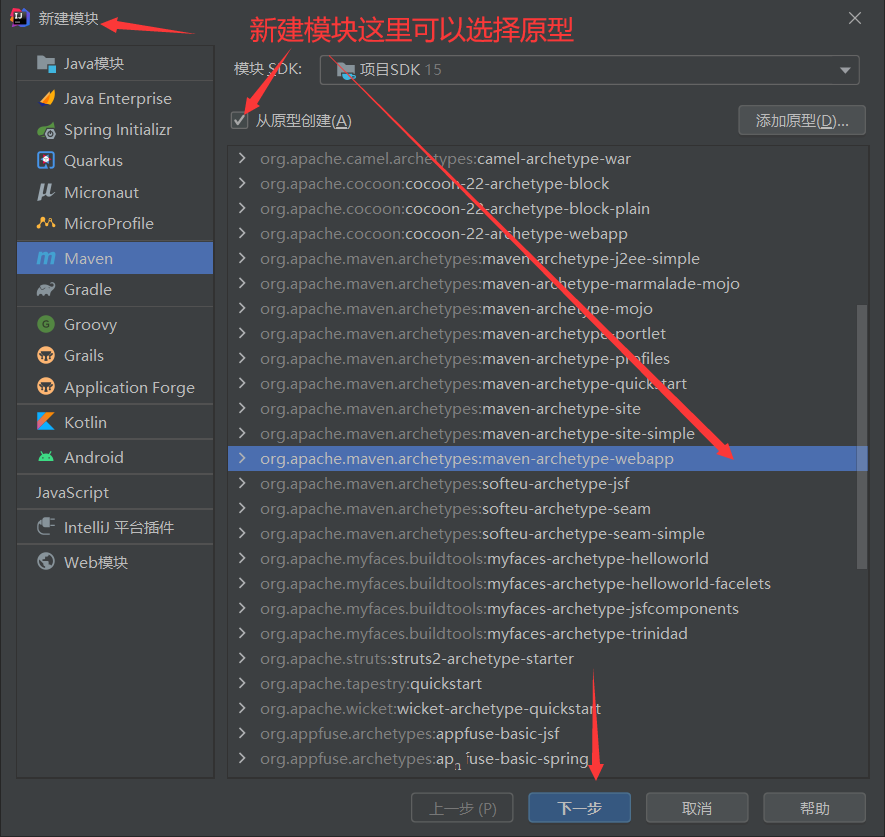Select Gradle module type
Viewport: 885px width, 837px height.
click(x=115, y=290)
